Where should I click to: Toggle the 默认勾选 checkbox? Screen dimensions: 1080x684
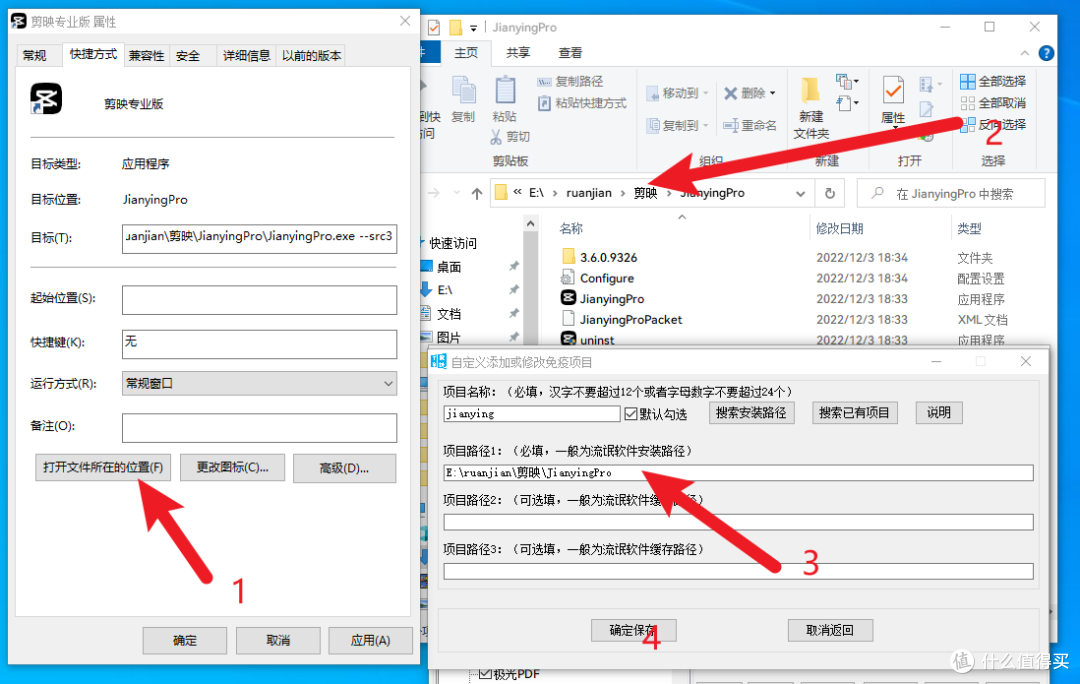click(x=631, y=414)
